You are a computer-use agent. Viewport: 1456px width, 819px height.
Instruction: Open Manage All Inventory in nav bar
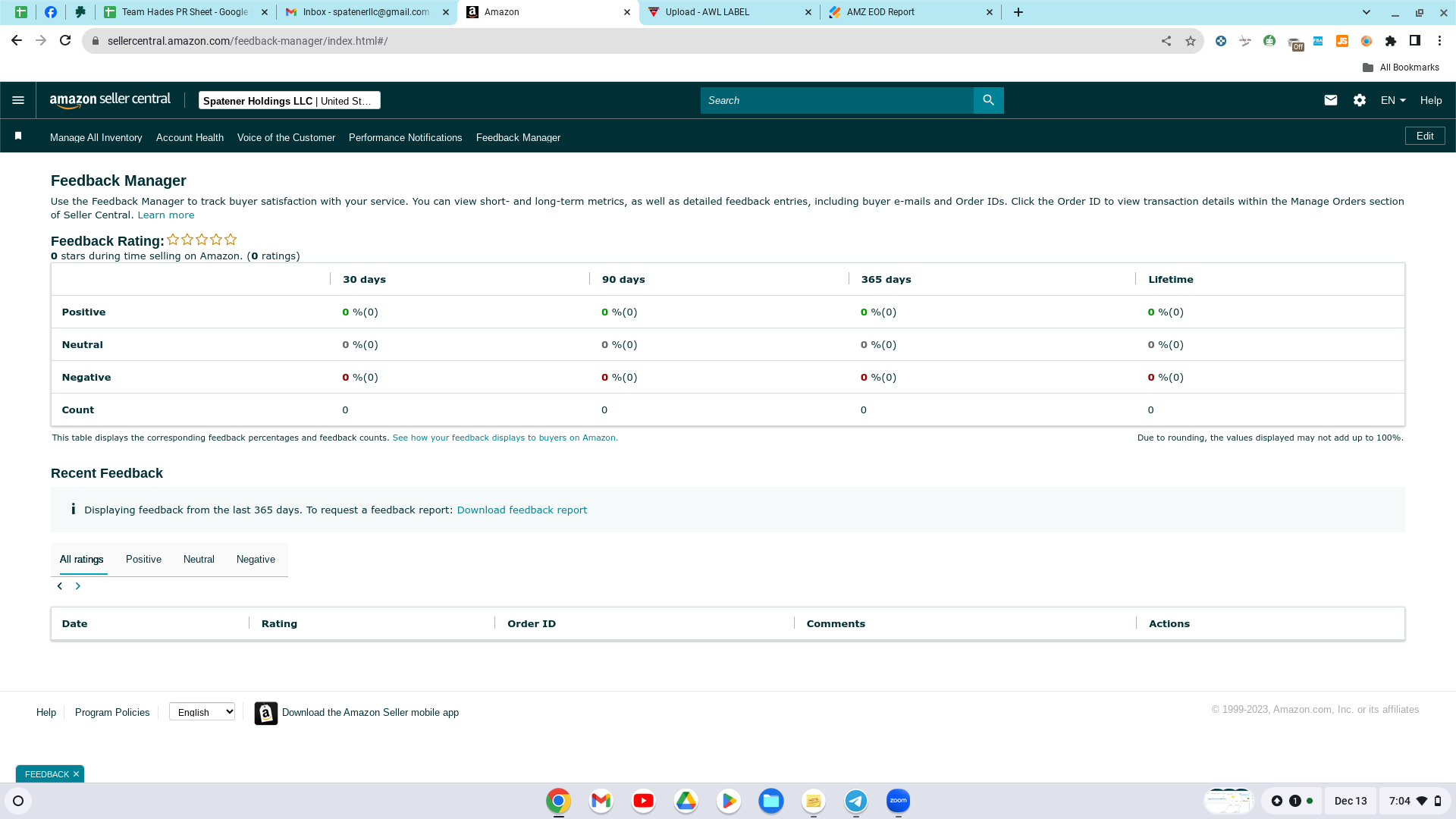[x=96, y=137]
